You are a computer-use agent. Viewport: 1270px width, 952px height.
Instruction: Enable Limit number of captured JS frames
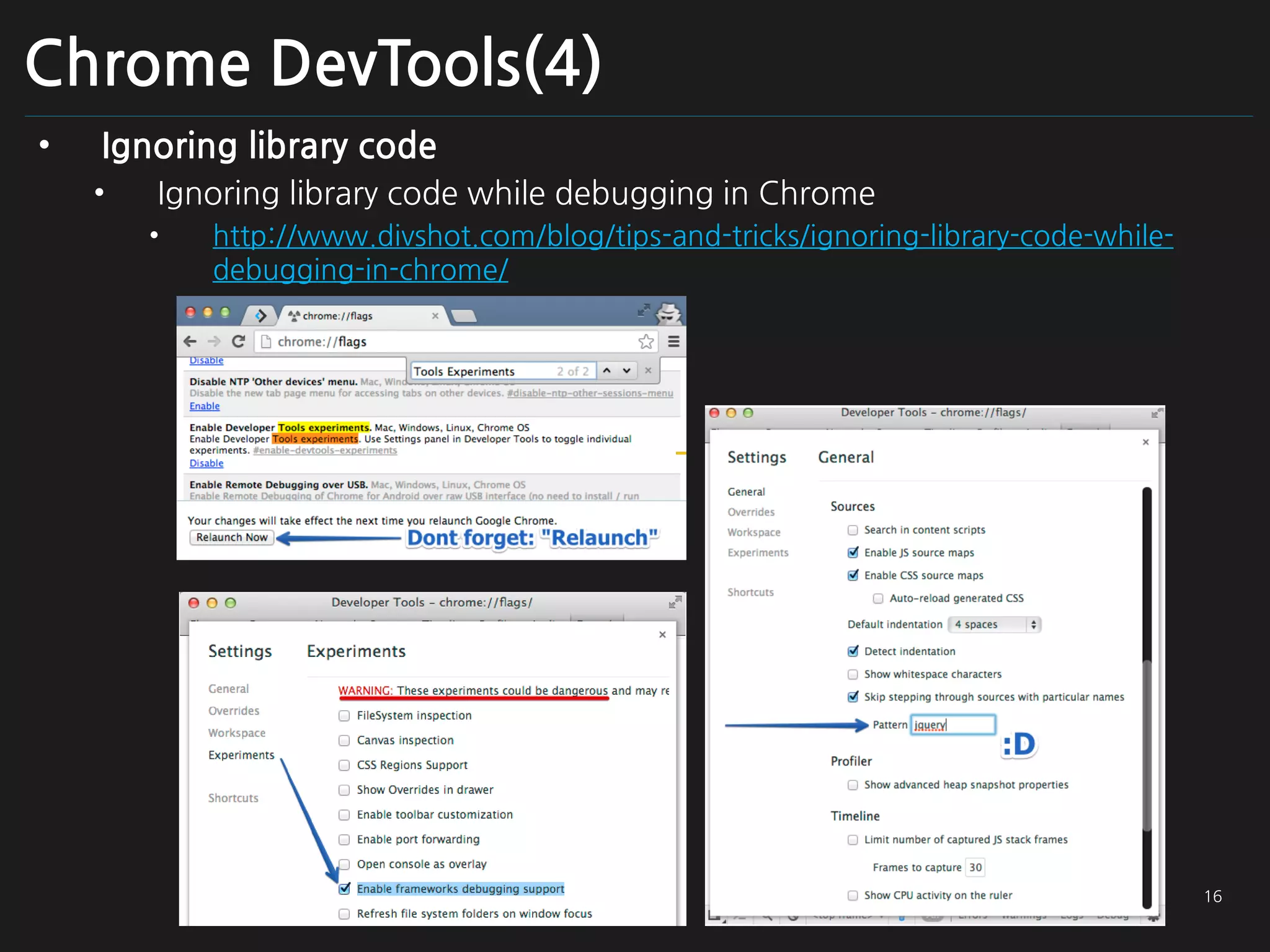(x=853, y=840)
